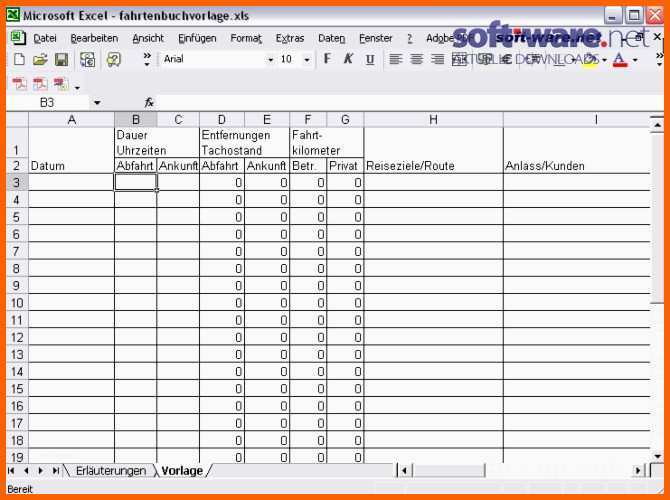
Task: Open the Ansicht menu
Action: [x=148, y=38]
